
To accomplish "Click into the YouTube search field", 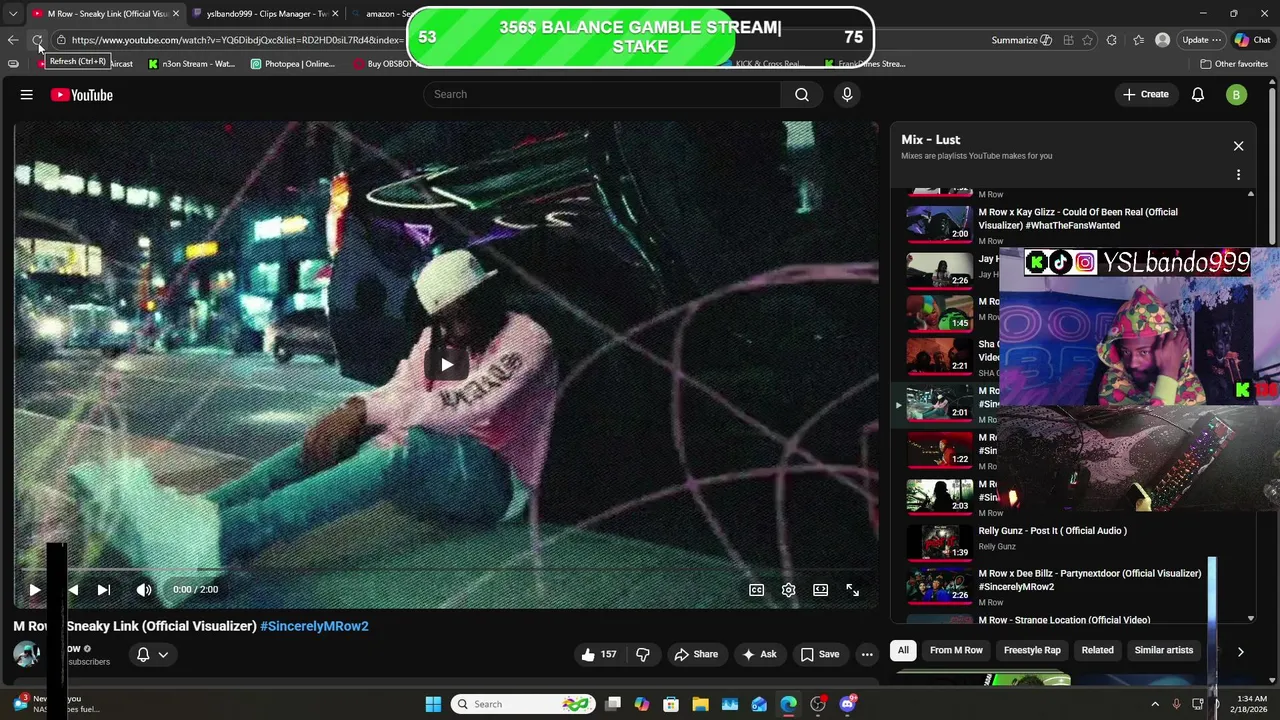I will [601, 94].
